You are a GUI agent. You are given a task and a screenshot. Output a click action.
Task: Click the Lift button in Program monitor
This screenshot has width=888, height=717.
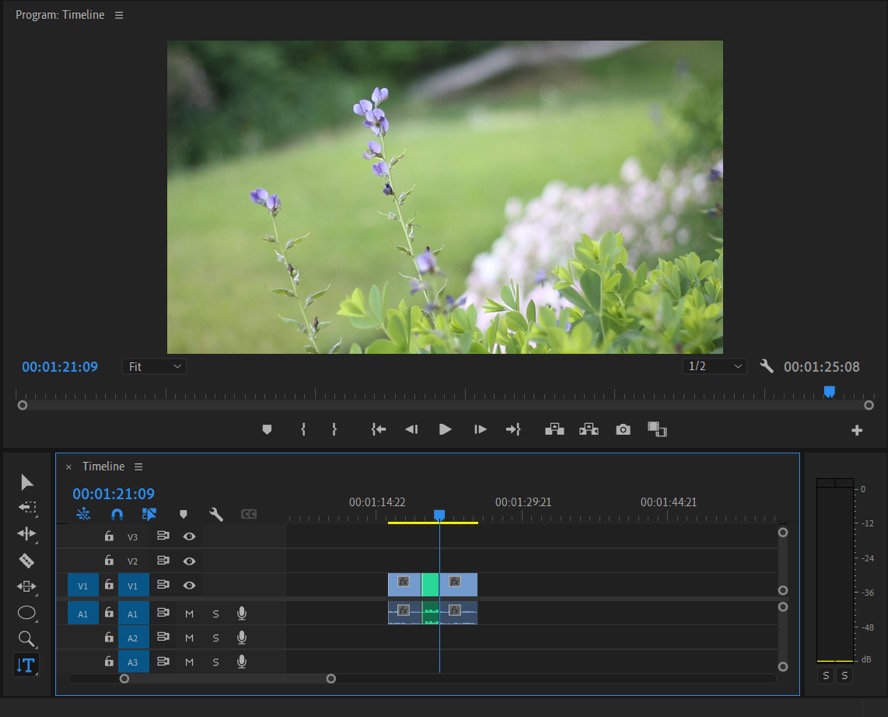(x=555, y=429)
